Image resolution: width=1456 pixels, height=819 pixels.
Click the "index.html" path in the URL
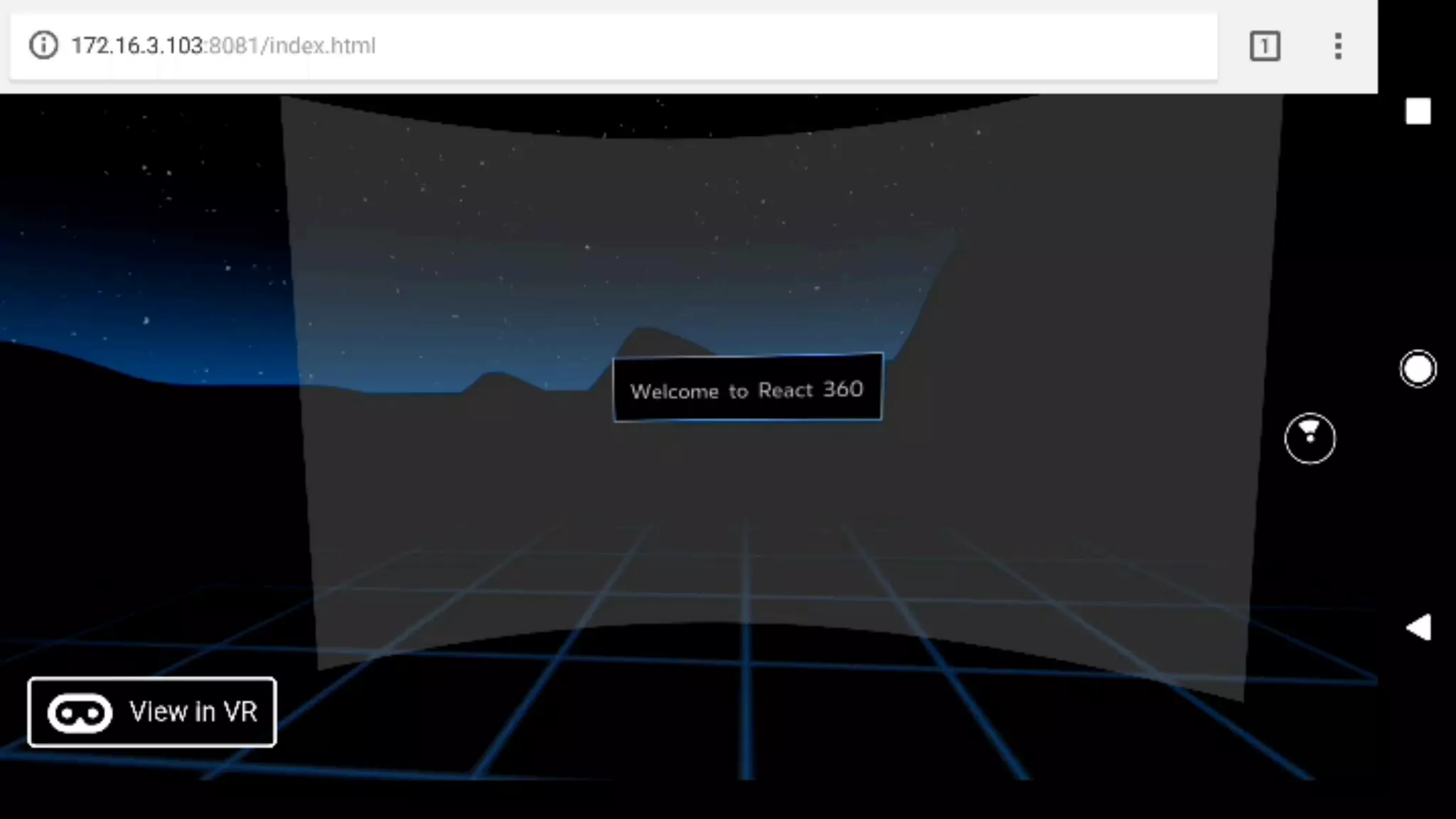pyautogui.click(x=322, y=46)
